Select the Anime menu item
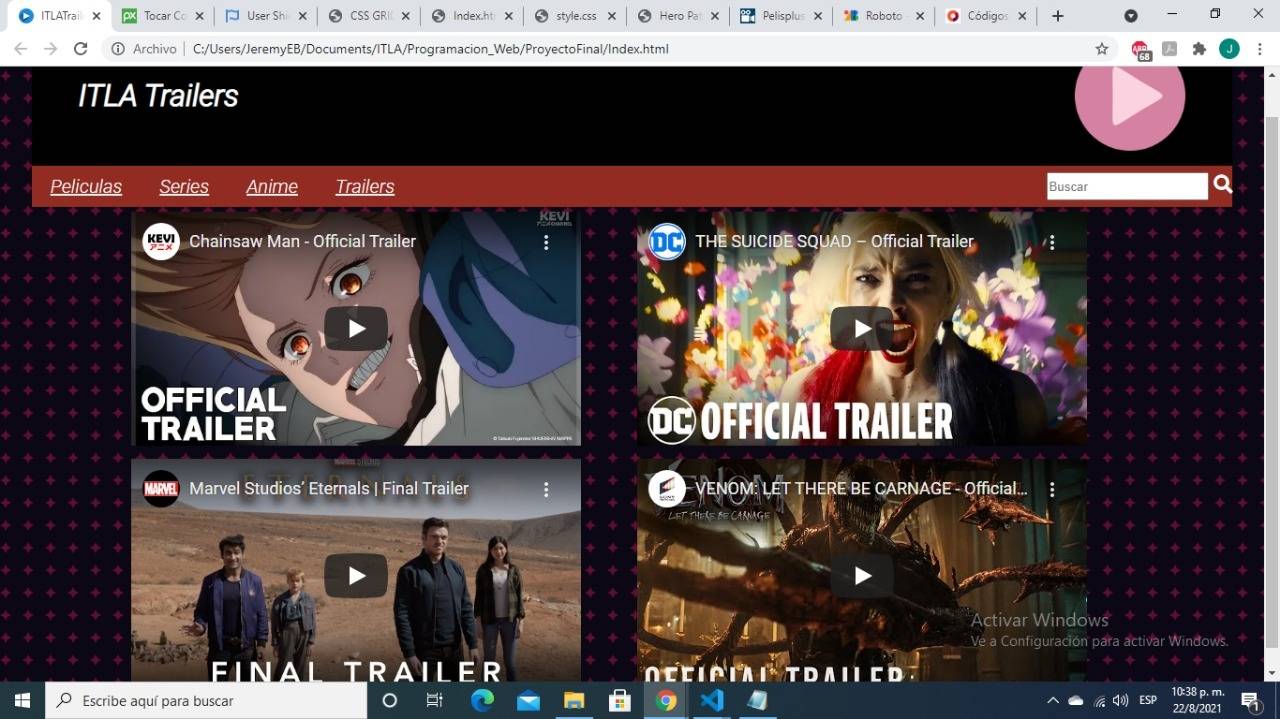Image resolution: width=1280 pixels, height=719 pixels. 272,187
